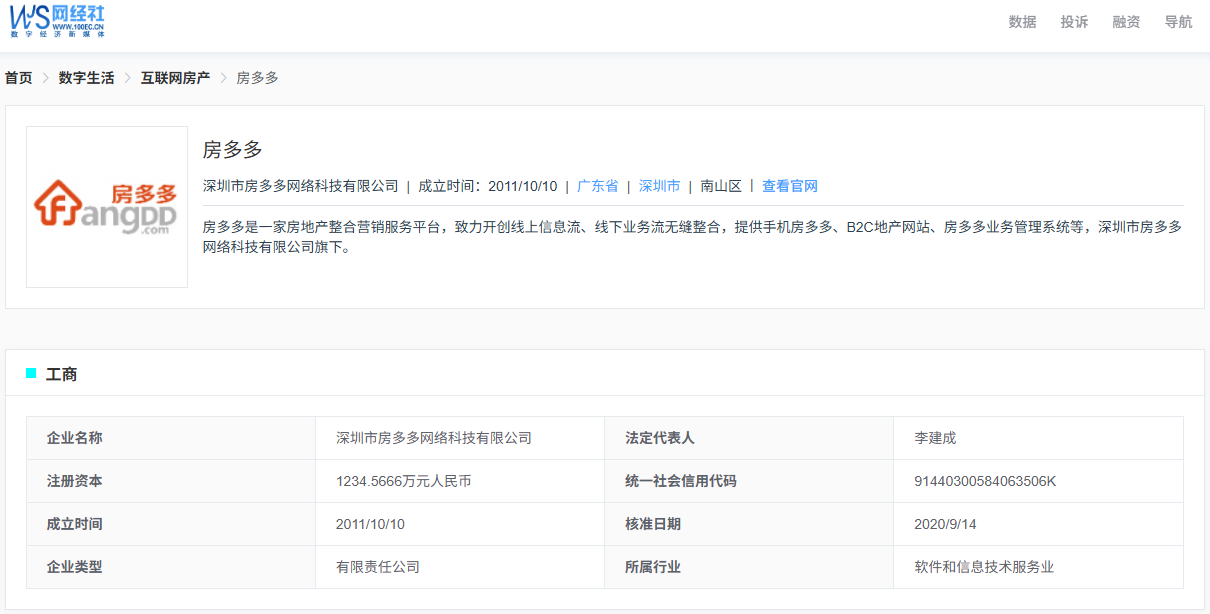
Task: Click the cyan square beside 工商
Action: click(x=31, y=373)
